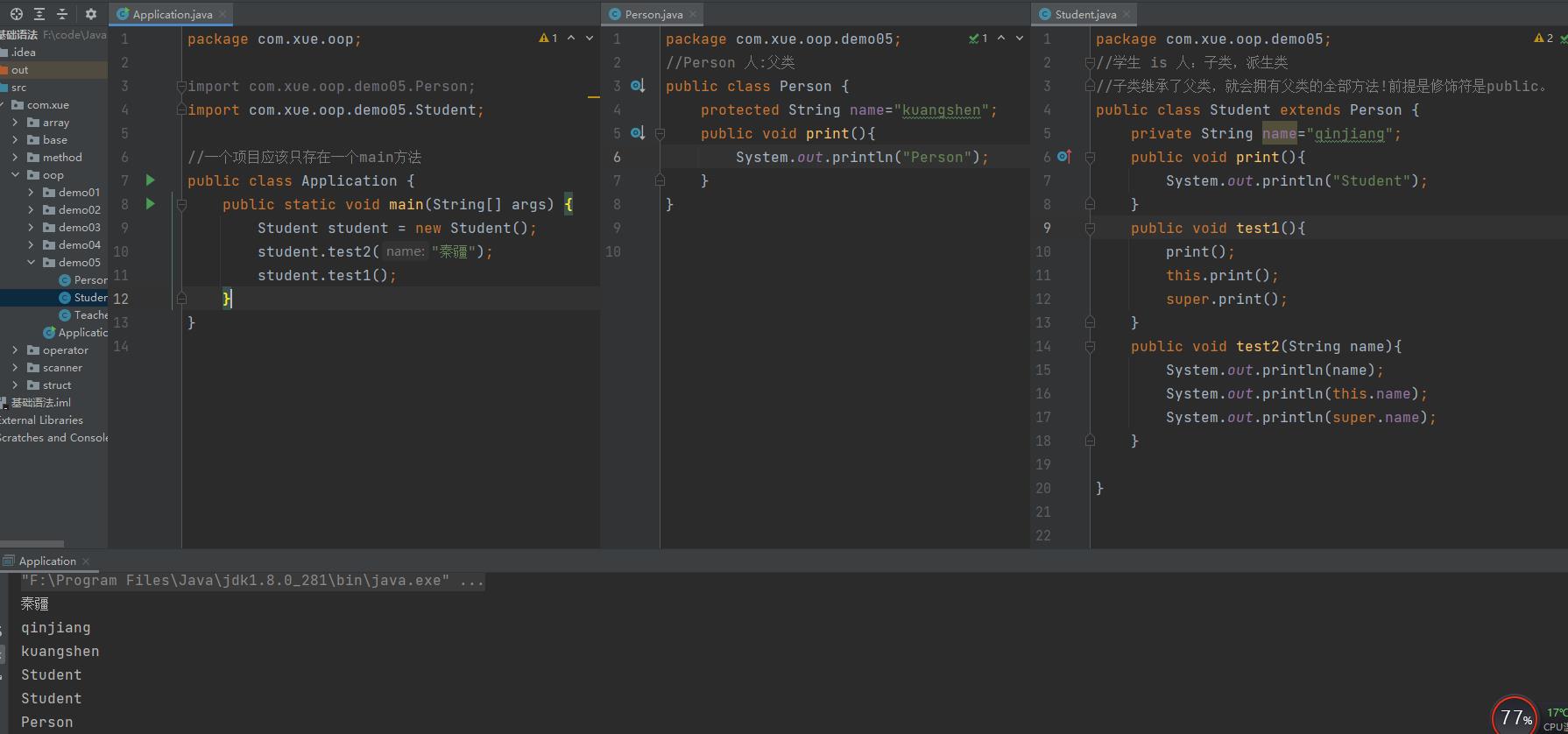Fold the print method in Person.java

[x=660, y=133]
